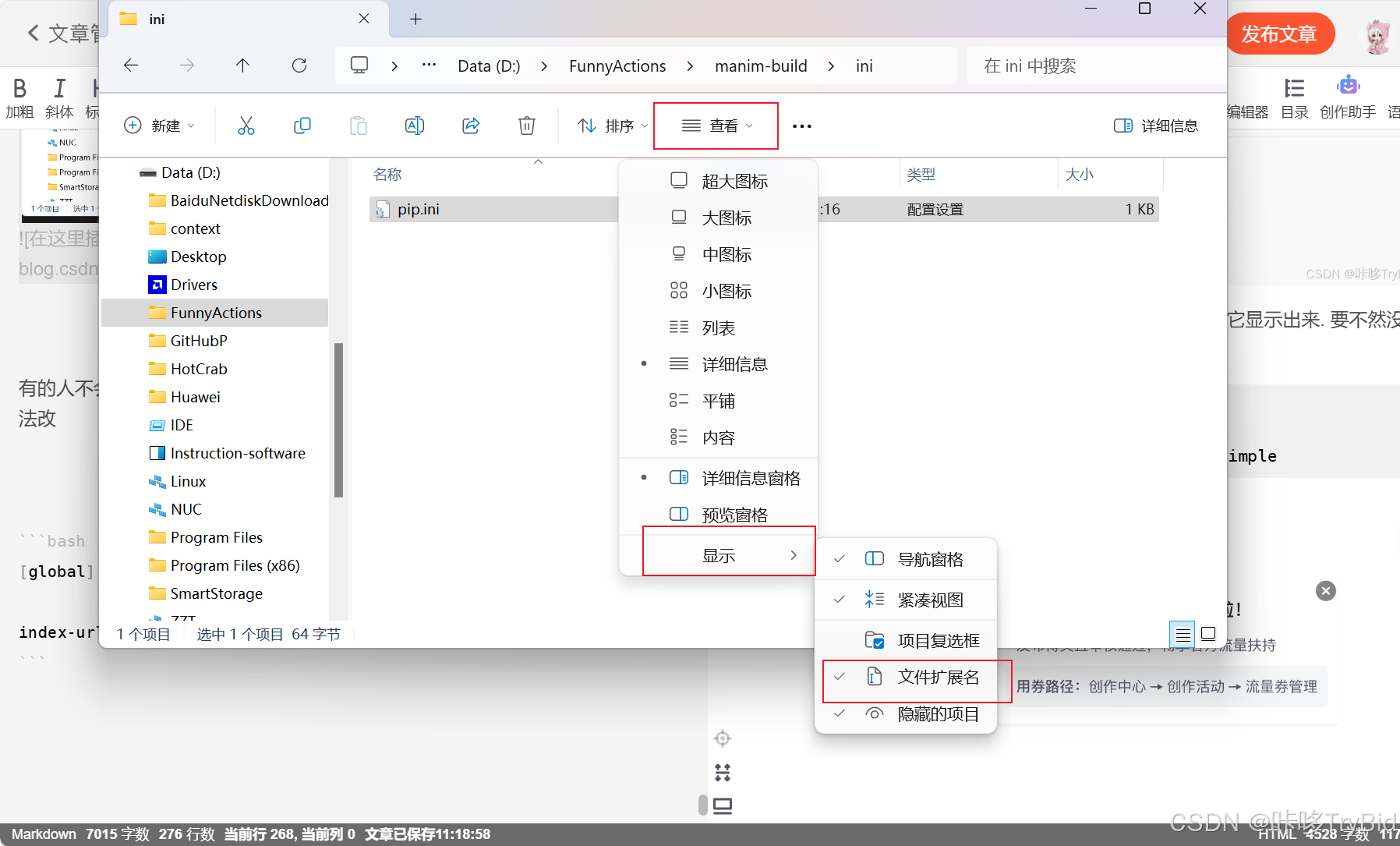Select 列表 list view layout
This screenshot has width=1400, height=846.
[x=718, y=327]
